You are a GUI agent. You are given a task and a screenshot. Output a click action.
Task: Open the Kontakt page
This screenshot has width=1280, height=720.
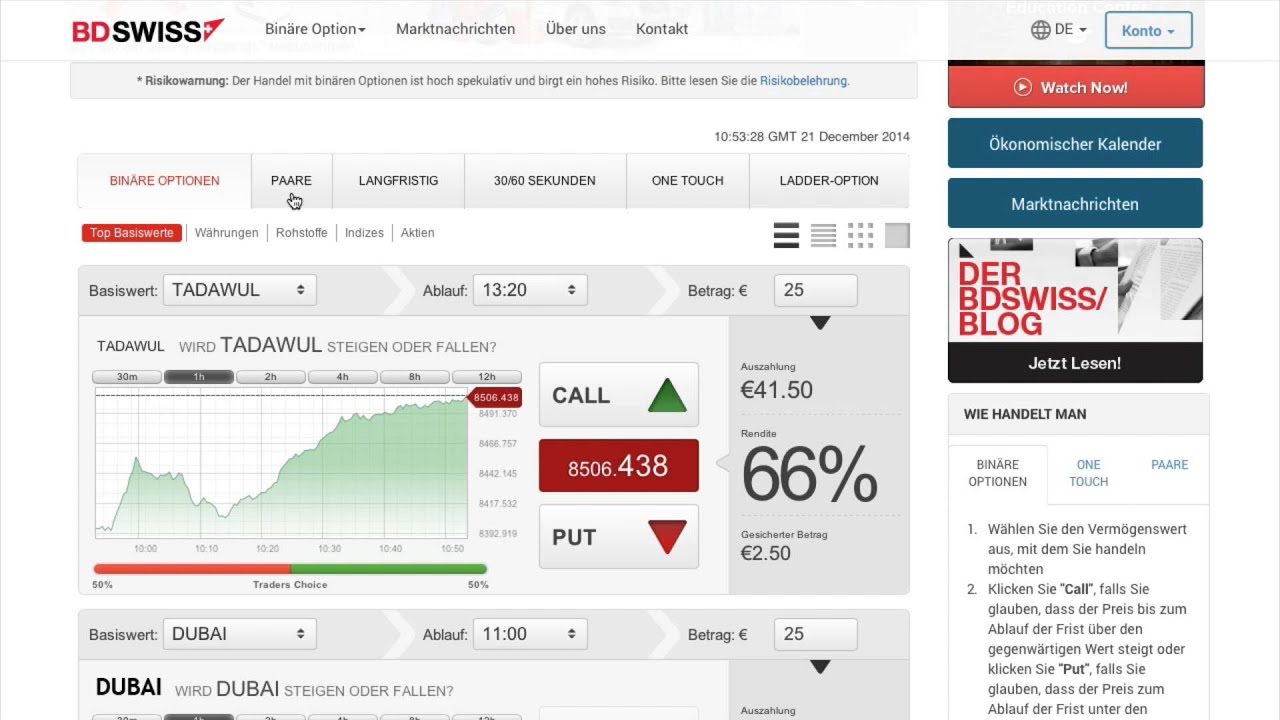click(x=662, y=29)
